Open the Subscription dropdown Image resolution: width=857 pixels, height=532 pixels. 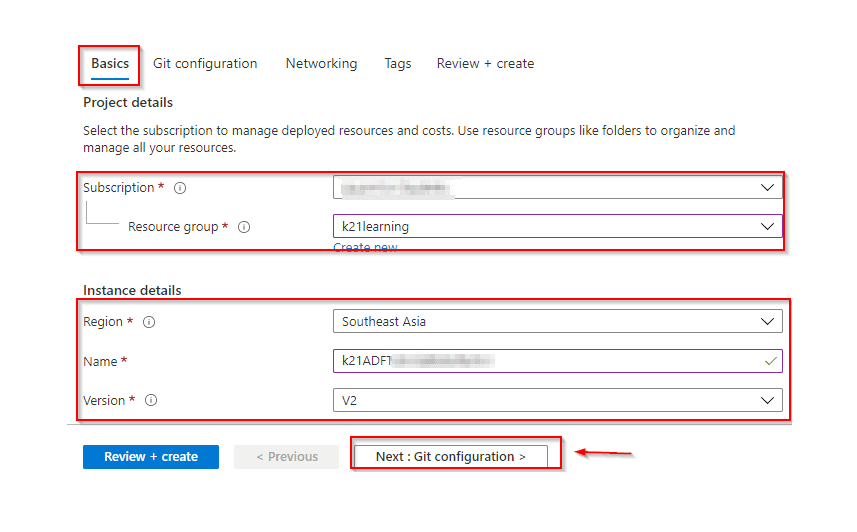pyautogui.click(x=557, y=188)
